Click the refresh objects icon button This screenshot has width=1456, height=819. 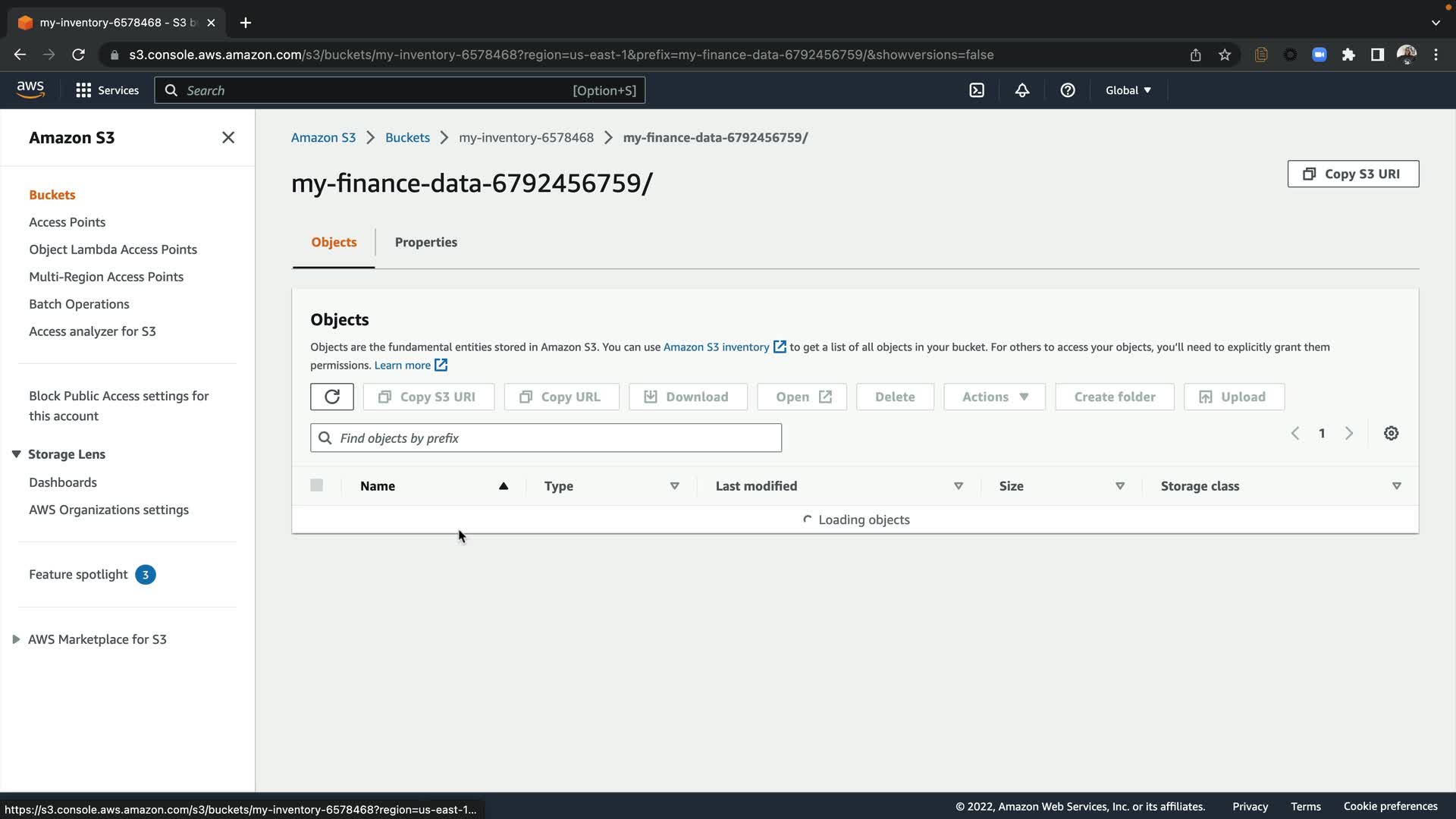(x=331, y=397)
